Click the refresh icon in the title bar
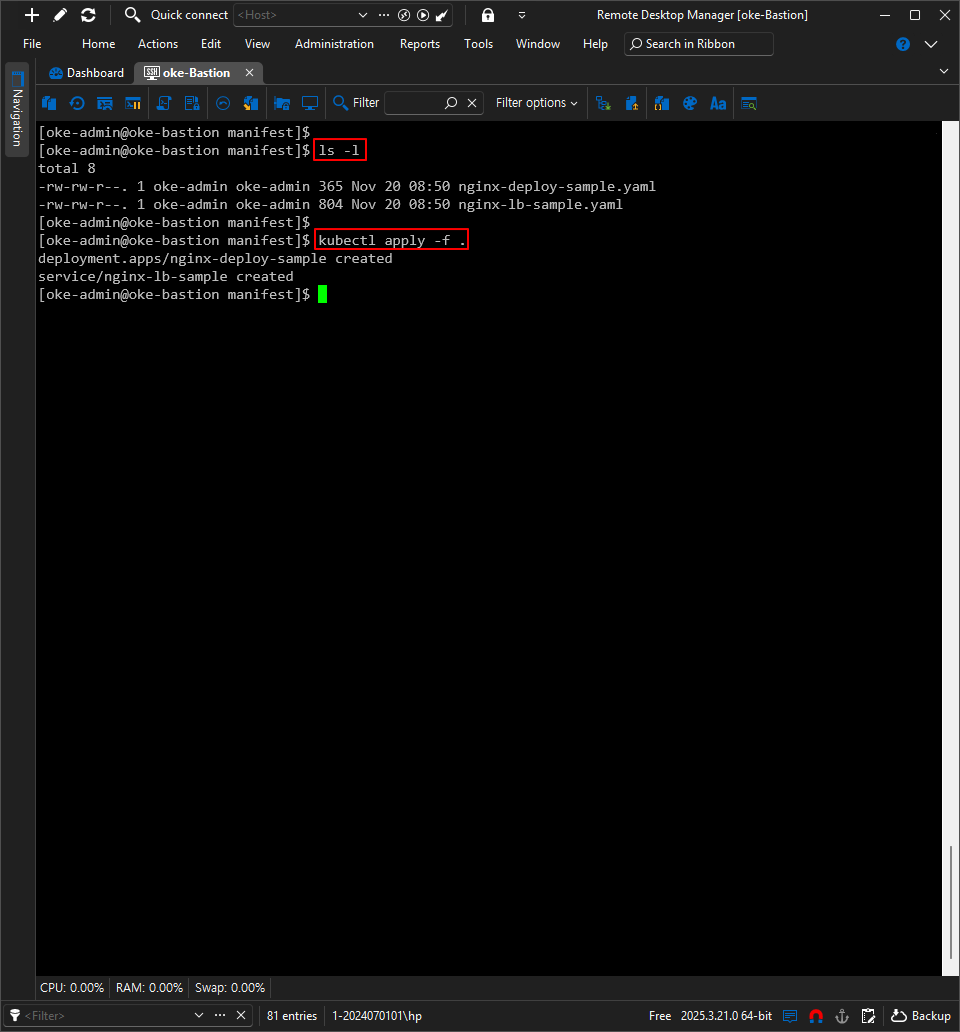 88,15
